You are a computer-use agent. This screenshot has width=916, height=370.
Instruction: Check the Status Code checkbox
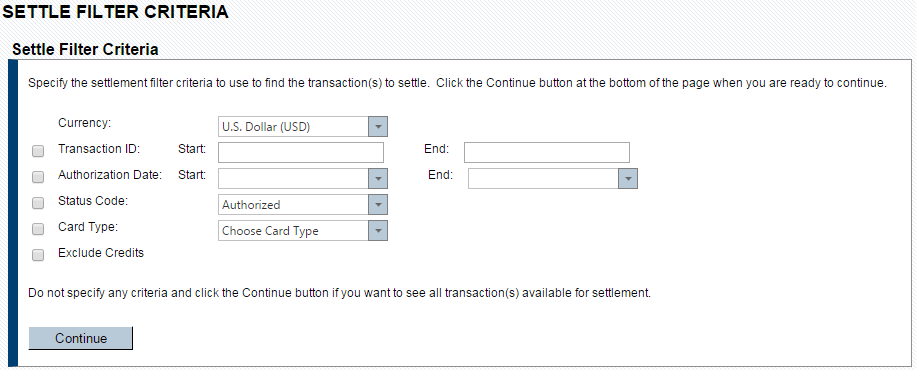(38, 203)
